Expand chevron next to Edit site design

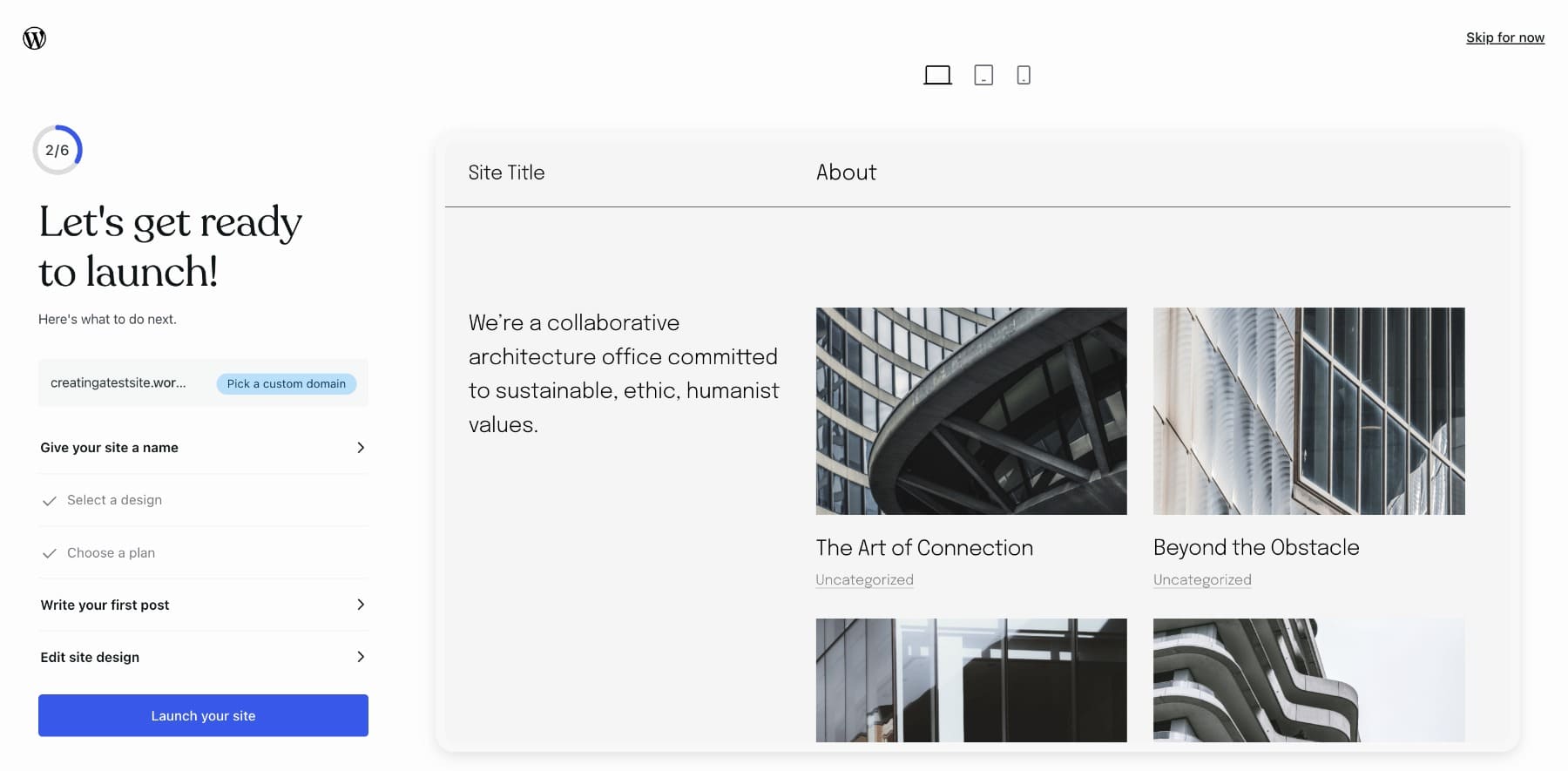pos(361,657)
